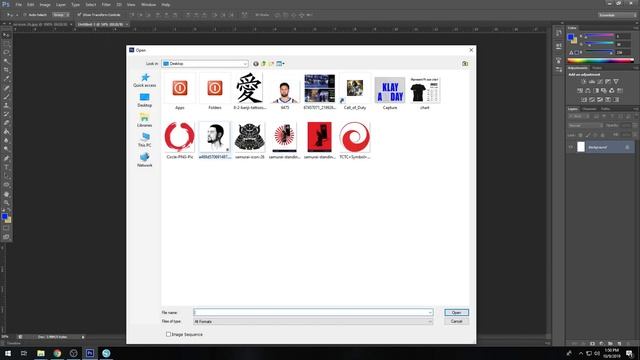The image size is (640, 360).
Task: Click the Cancel button in dialog
Action: tap(456, 322)
